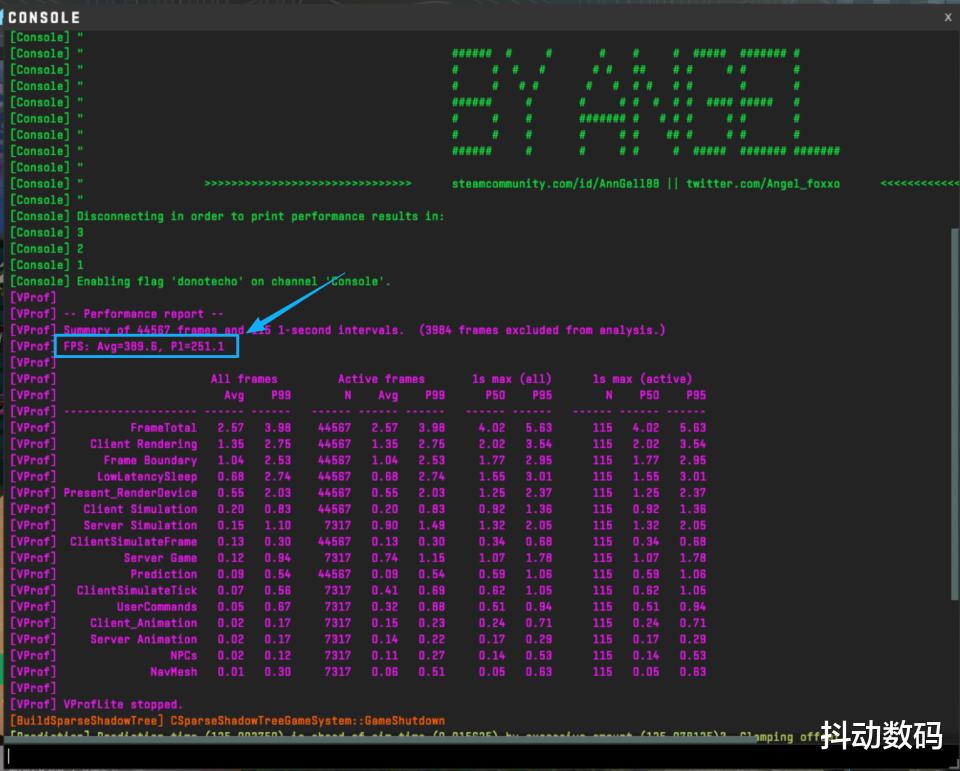Click the Frame Boundary row label
The width and height of the screenshot is (960, 771).
point(151,461)
